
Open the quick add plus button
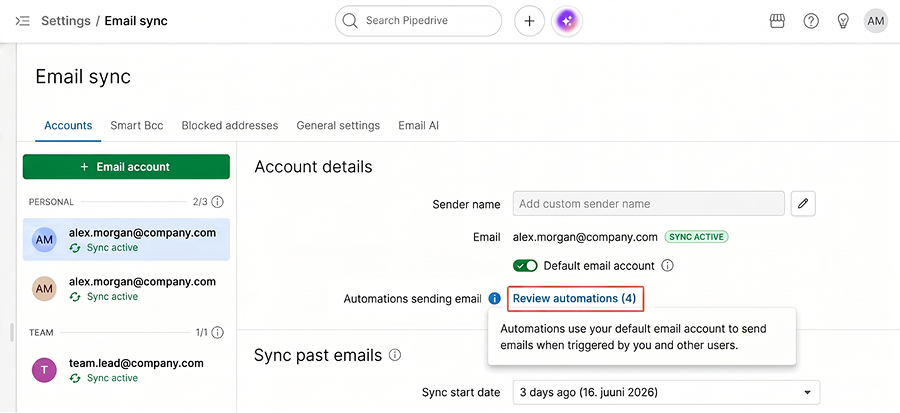click(529, 21)
